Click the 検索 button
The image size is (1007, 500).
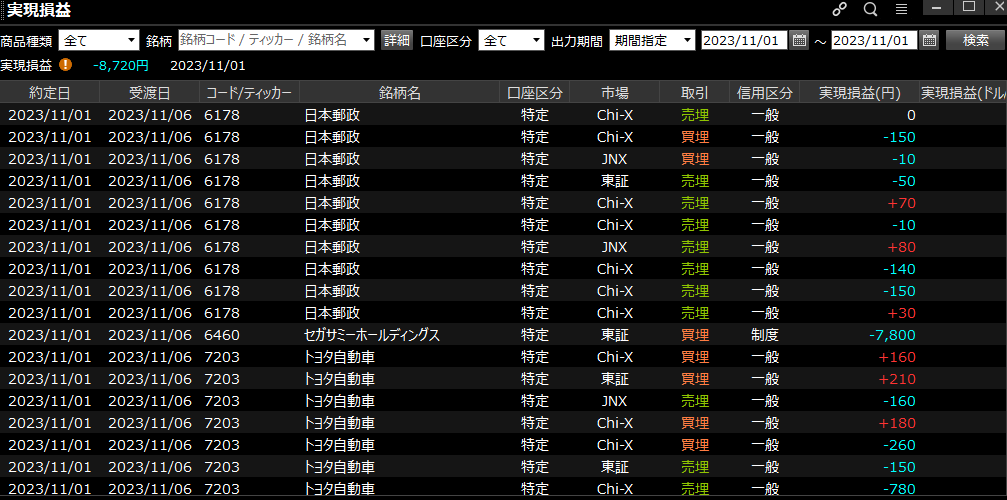point(975,40)
